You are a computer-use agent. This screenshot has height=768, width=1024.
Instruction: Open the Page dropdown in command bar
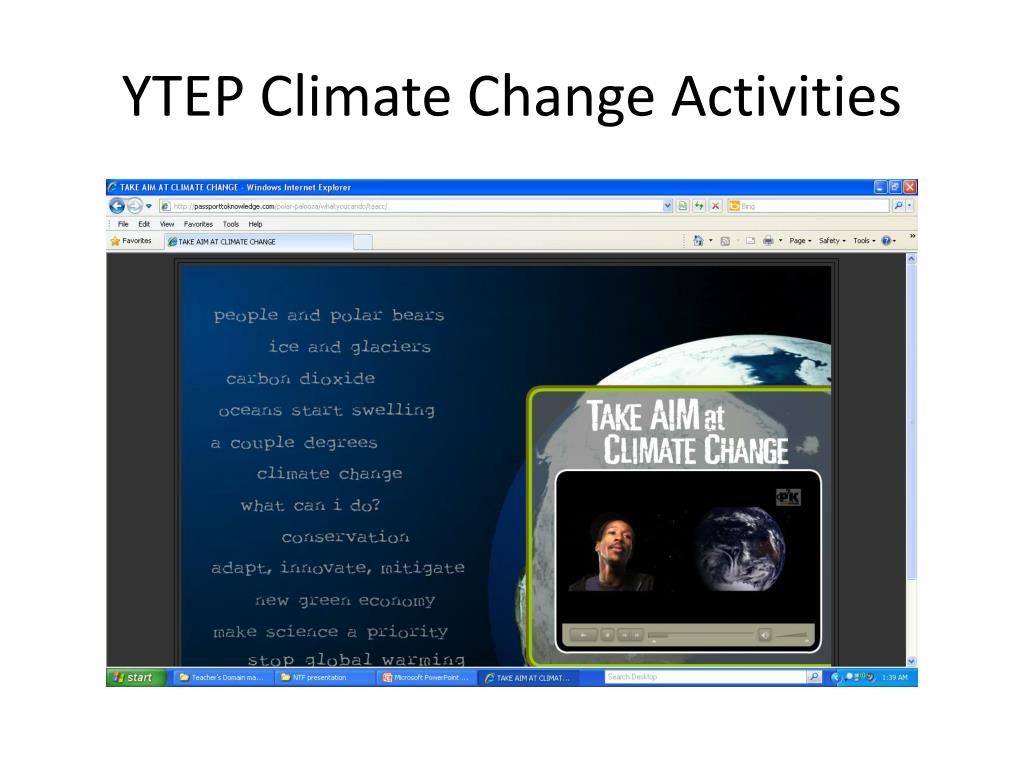click(x=800, y=241)
